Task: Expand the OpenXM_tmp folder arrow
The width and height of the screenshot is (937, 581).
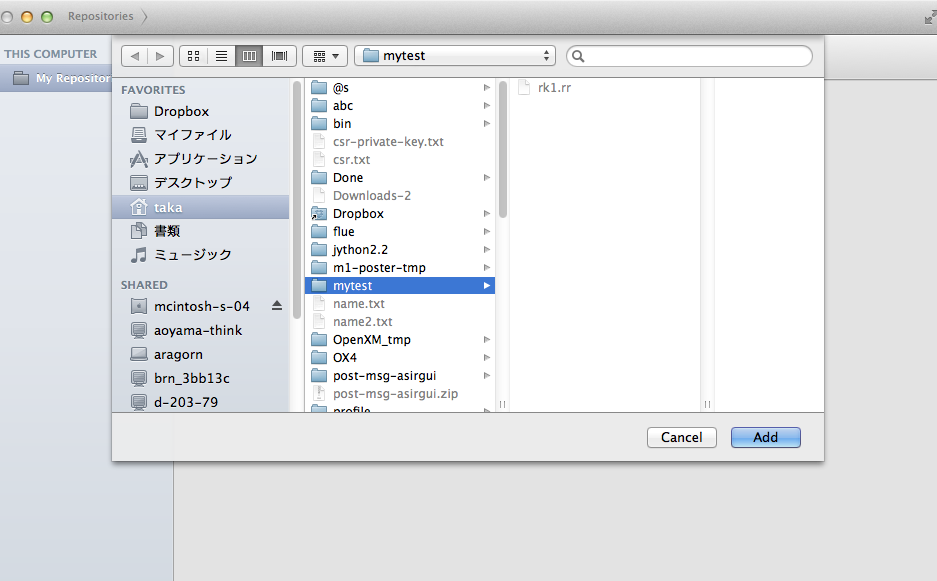Action: tap(487, 340)
